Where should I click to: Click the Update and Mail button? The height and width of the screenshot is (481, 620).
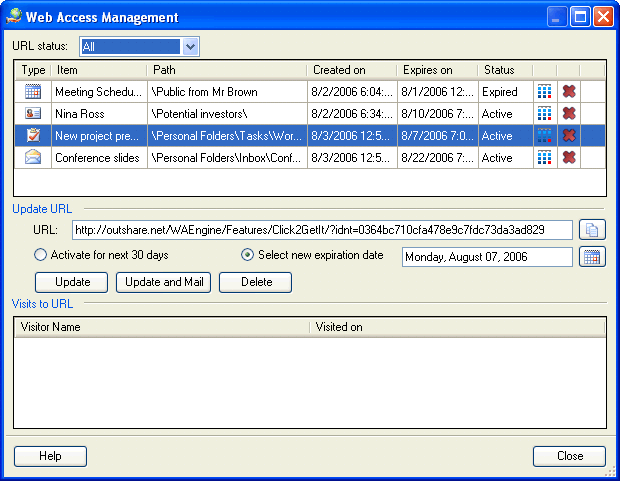tap(164, 282)
